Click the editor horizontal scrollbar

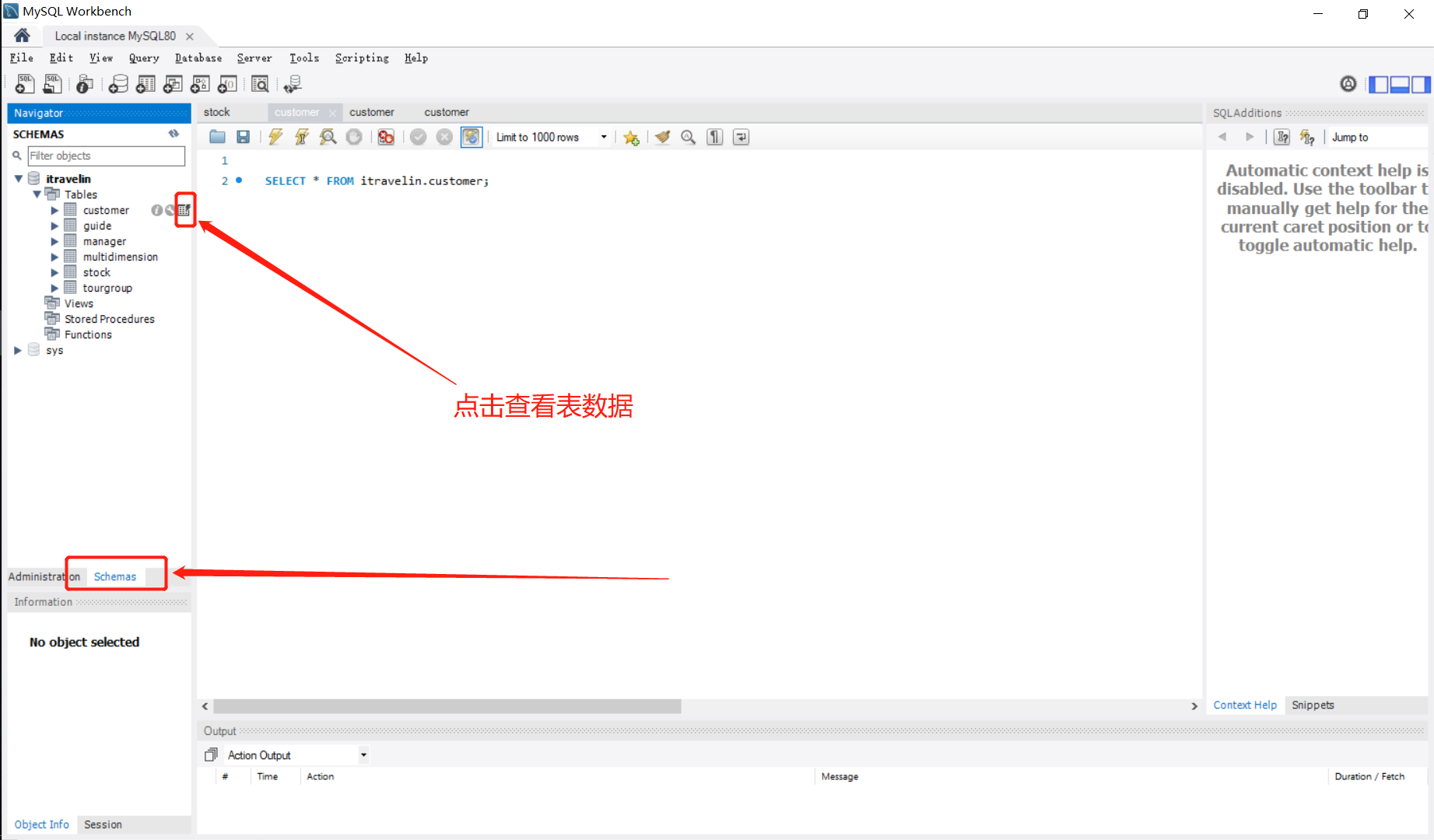point(447,705)
